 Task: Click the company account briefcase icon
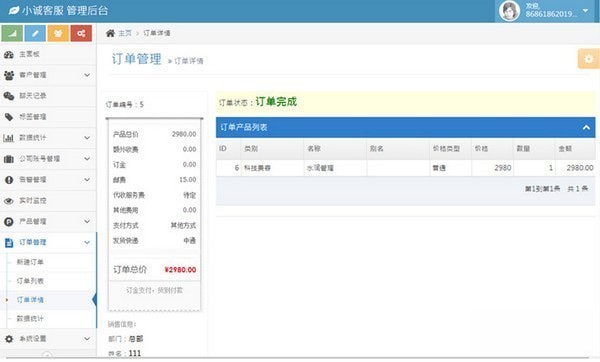[x=8, y=159]
